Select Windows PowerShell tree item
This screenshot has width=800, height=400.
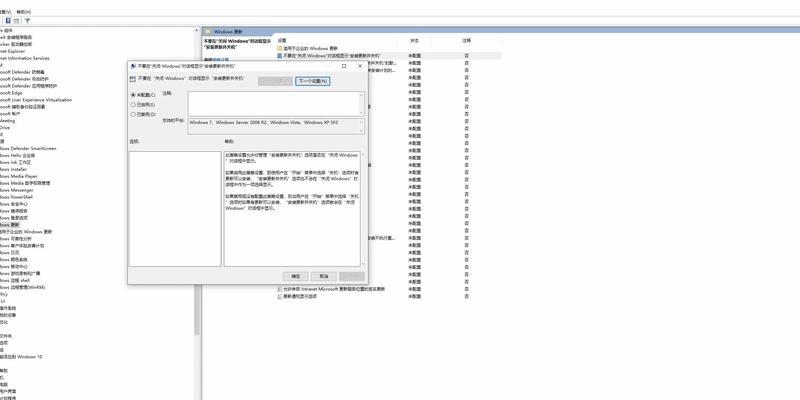point(16,197)
